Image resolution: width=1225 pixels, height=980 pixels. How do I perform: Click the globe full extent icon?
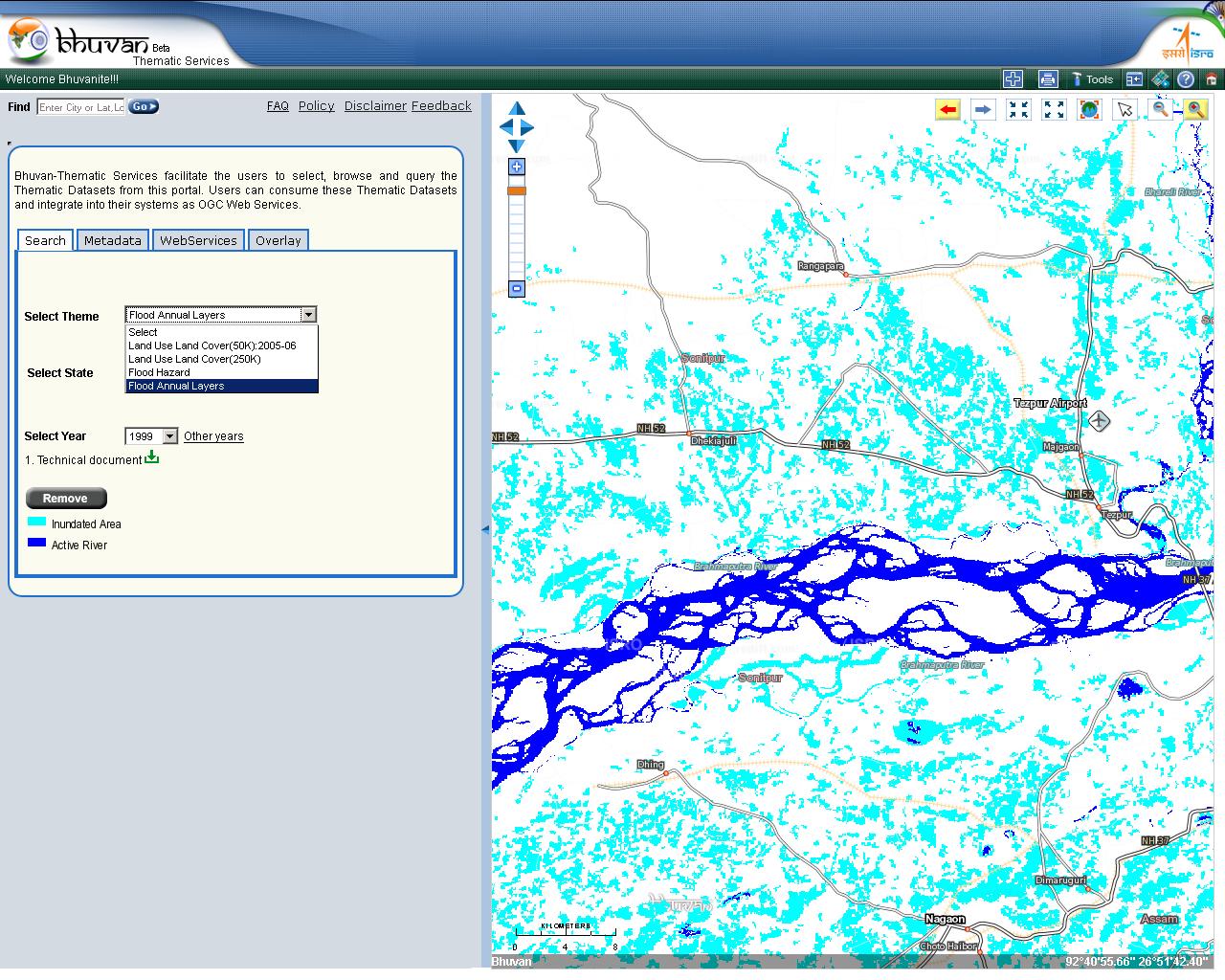[x=1089, y=109]
